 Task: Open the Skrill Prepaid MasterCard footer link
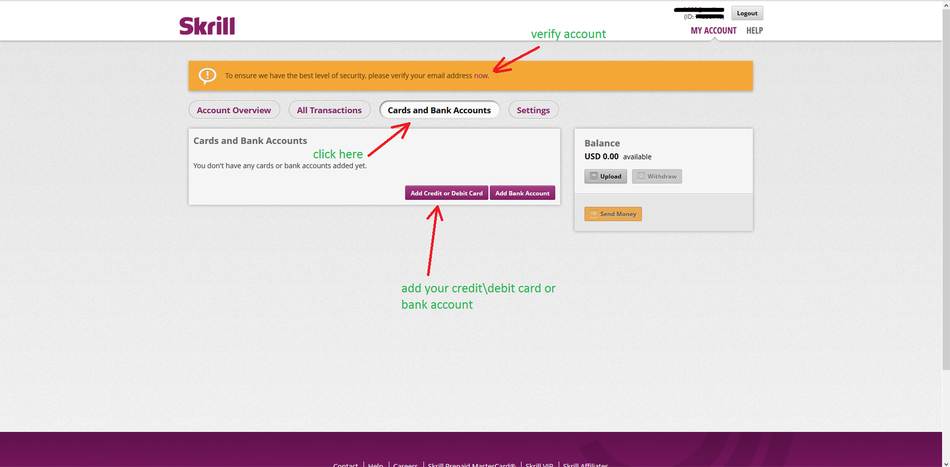point(471,465)
